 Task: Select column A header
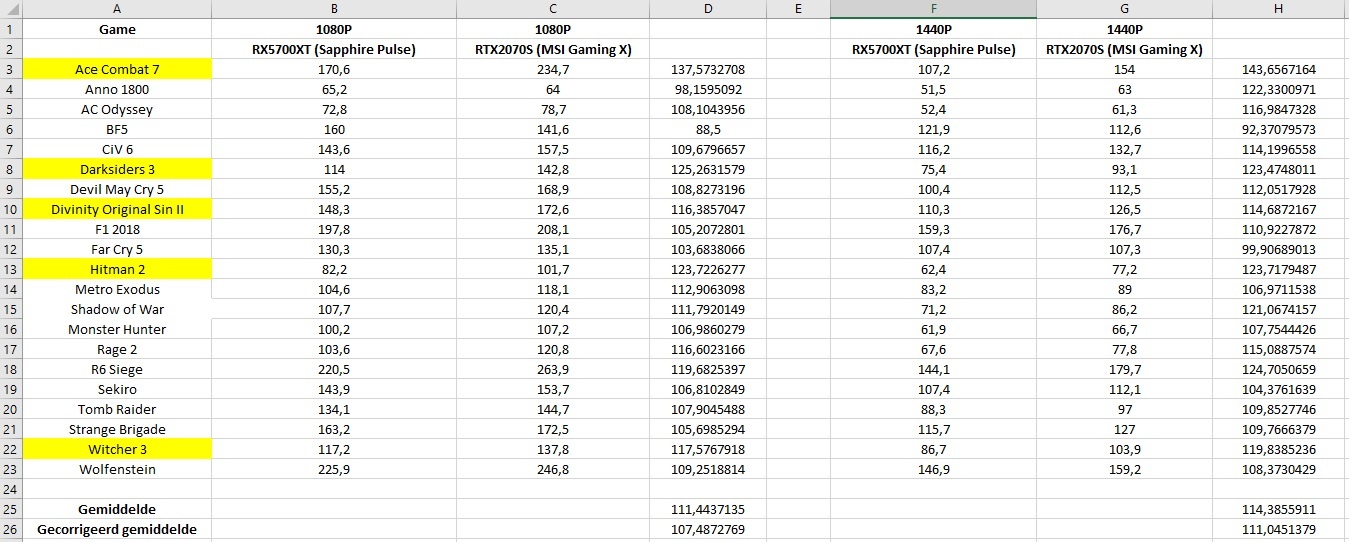pyautogui.click(x=117, y=9)
